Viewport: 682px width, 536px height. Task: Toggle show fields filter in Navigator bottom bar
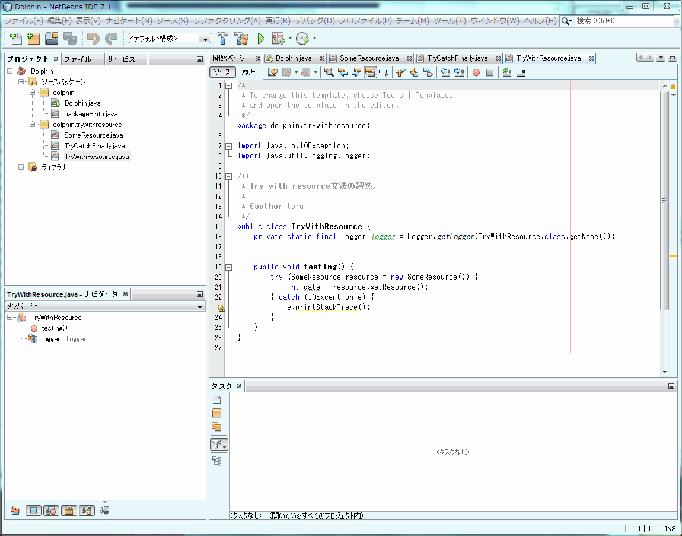pyautogui.click(x=33, y=510)
